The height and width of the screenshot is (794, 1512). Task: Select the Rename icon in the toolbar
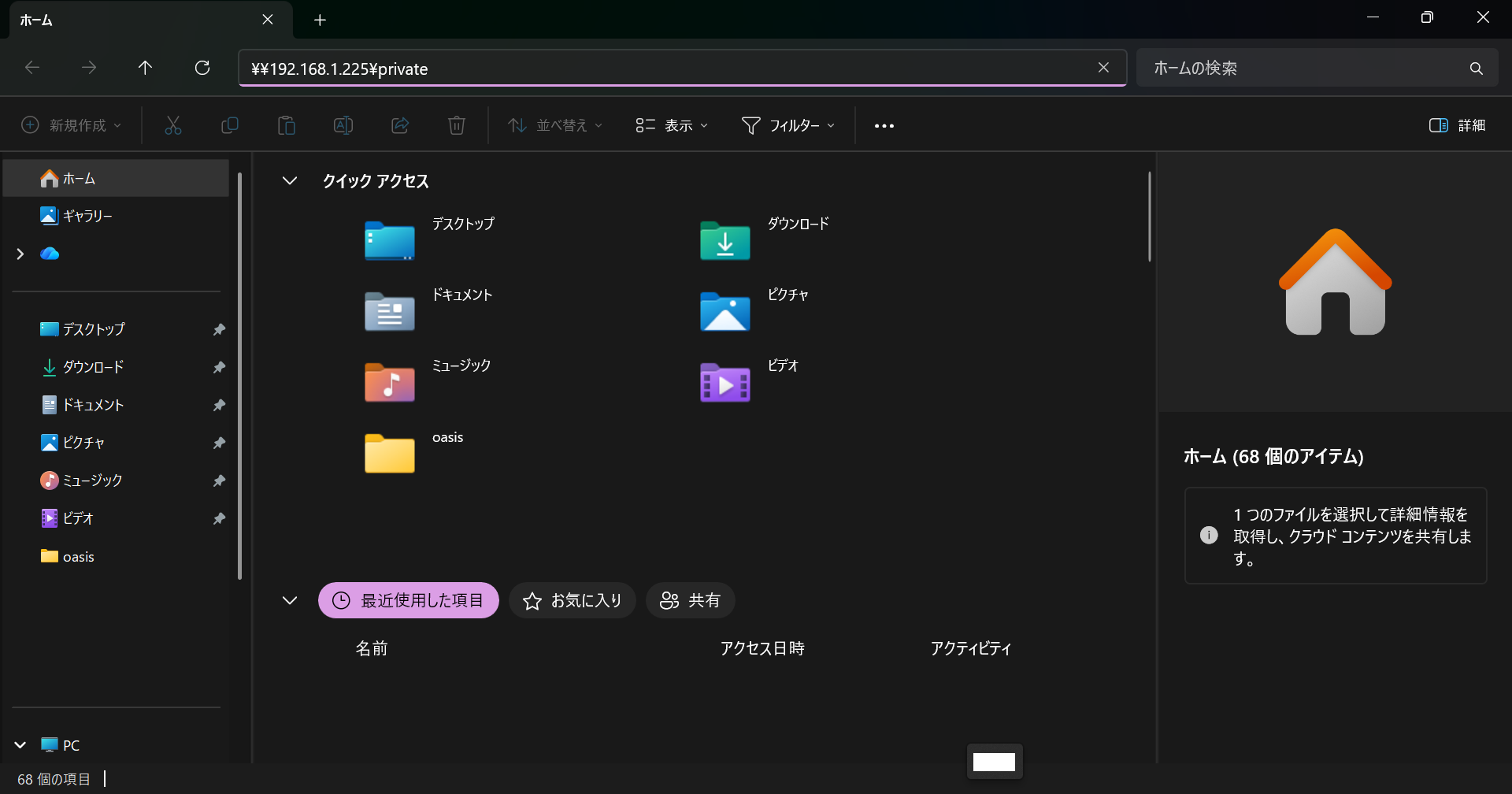343,125
